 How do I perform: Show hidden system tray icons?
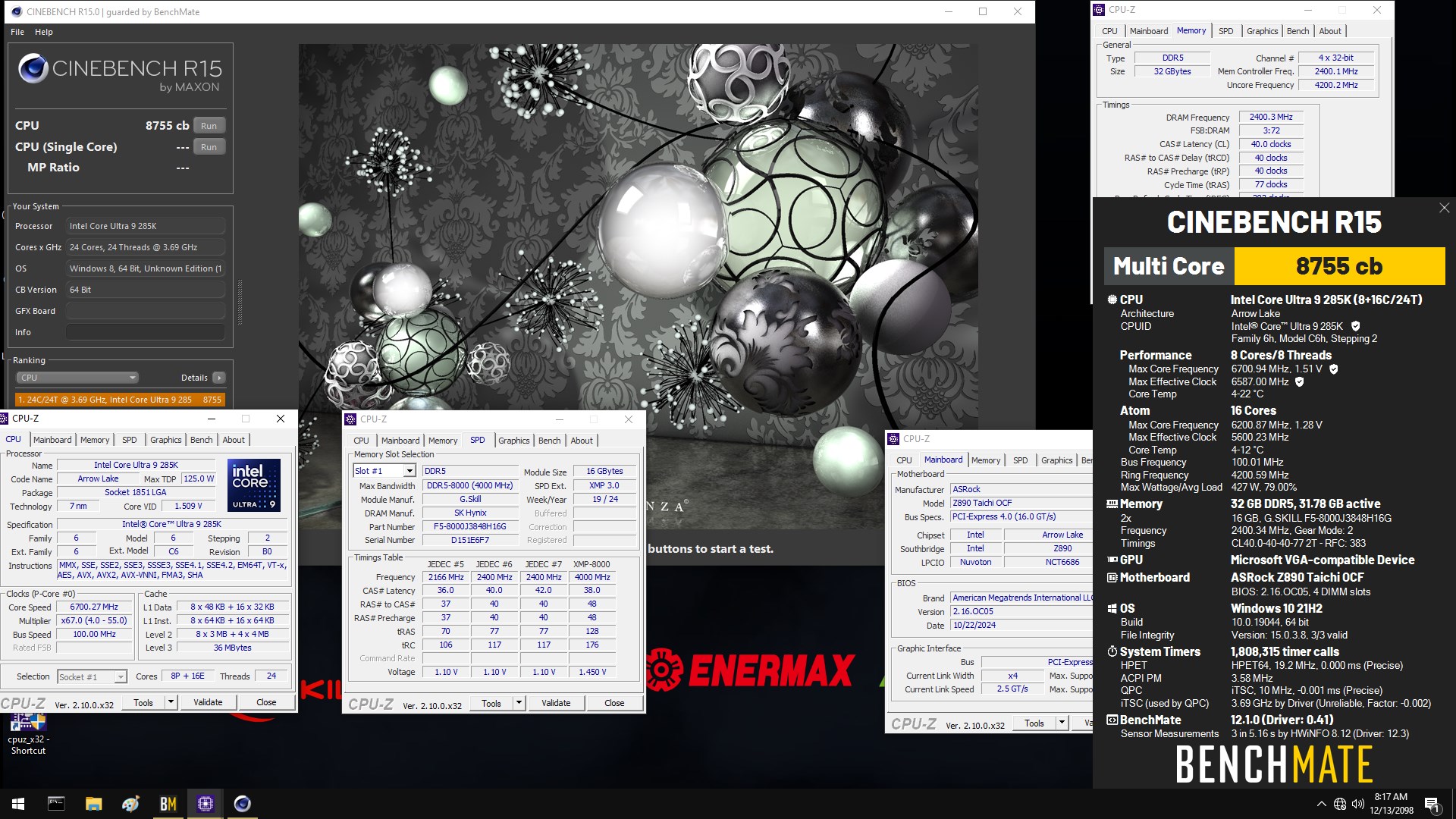pyautogui.click(x=1322, y=804)
